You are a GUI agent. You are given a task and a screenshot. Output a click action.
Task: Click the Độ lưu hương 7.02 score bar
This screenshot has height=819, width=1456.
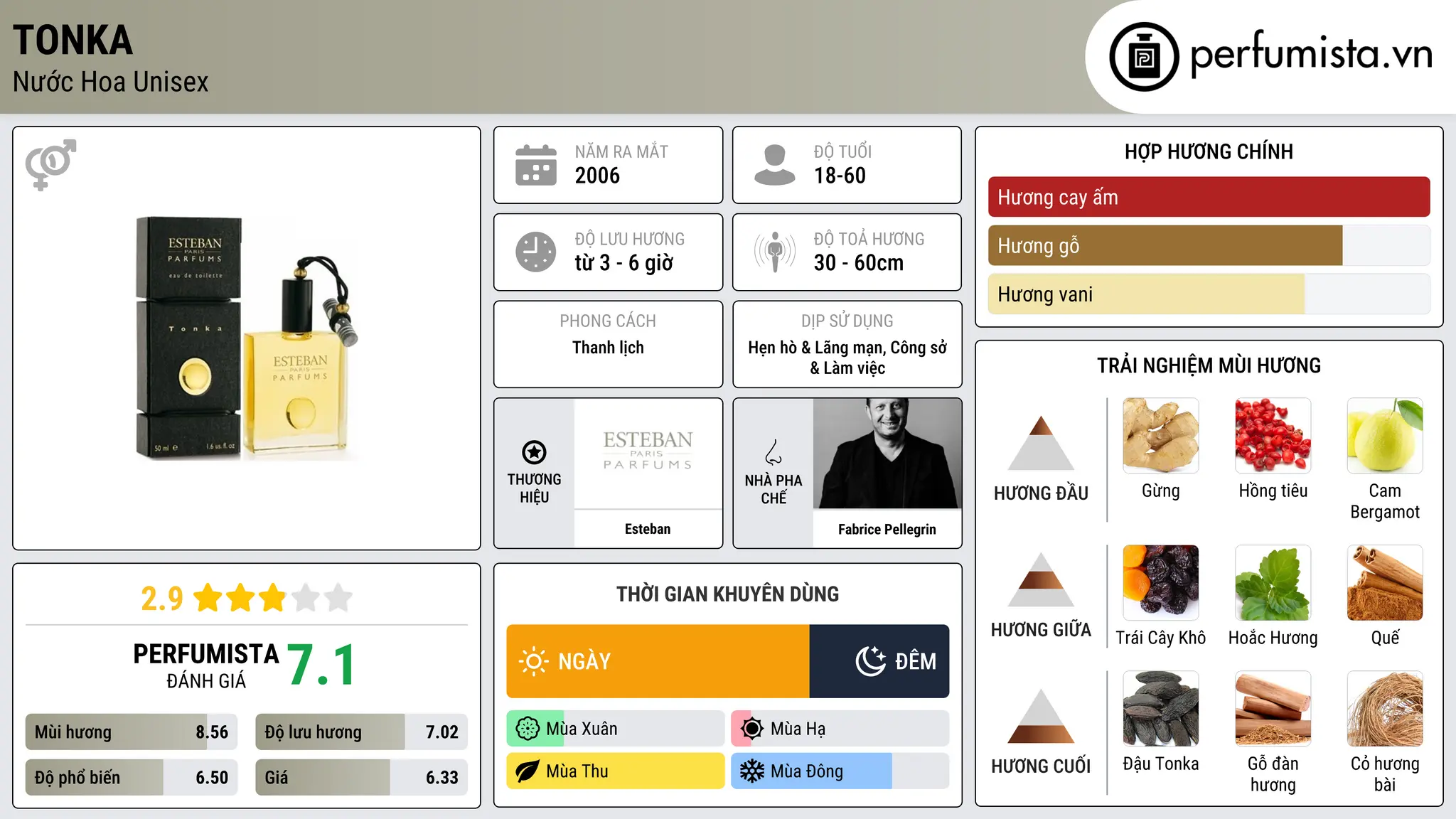(x=361, y=732)
